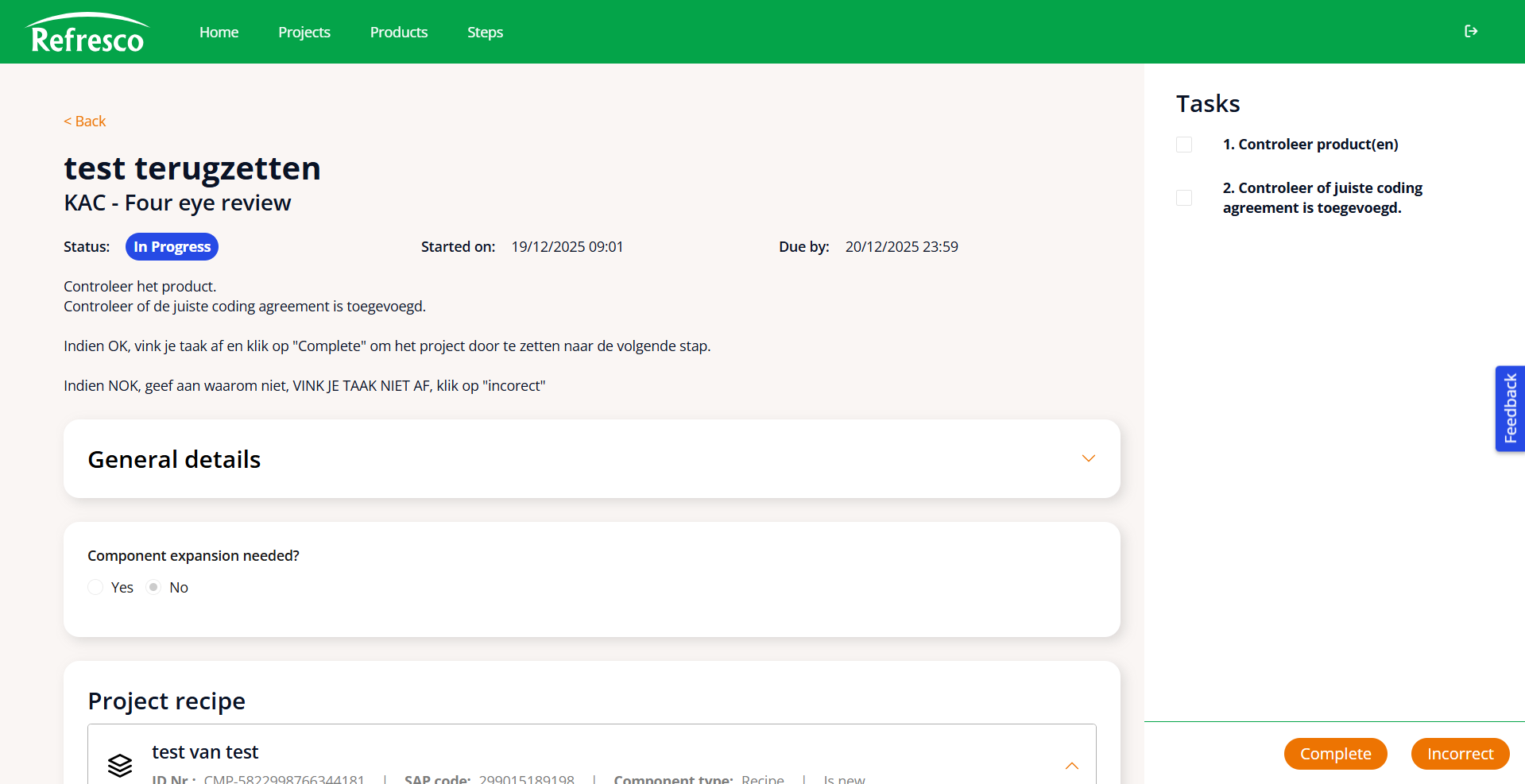Check the 'Controleer product(en)' task checkbox
1525x784 pixels.
tap(1184, 145)
